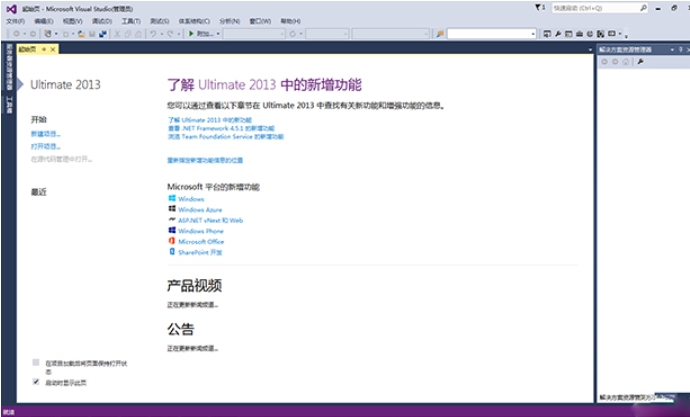Open the 工具箱 vertical side tab
690x417 pixels.
pos(9,105)
